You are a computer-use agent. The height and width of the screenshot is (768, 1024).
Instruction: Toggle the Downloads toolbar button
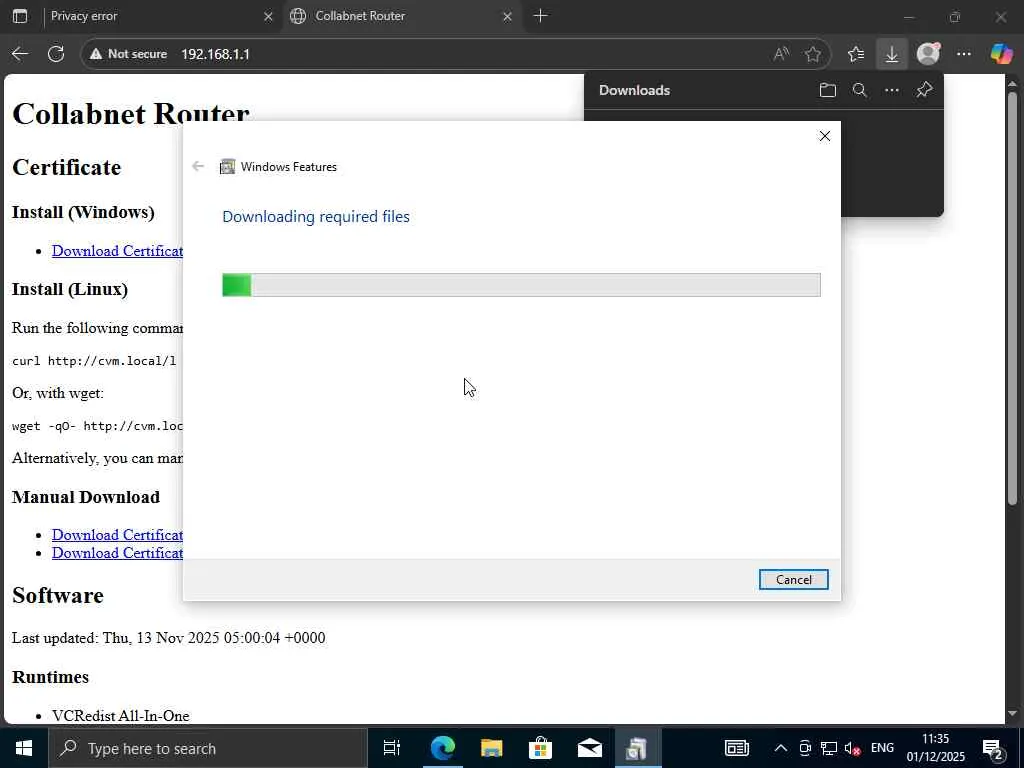891,54
